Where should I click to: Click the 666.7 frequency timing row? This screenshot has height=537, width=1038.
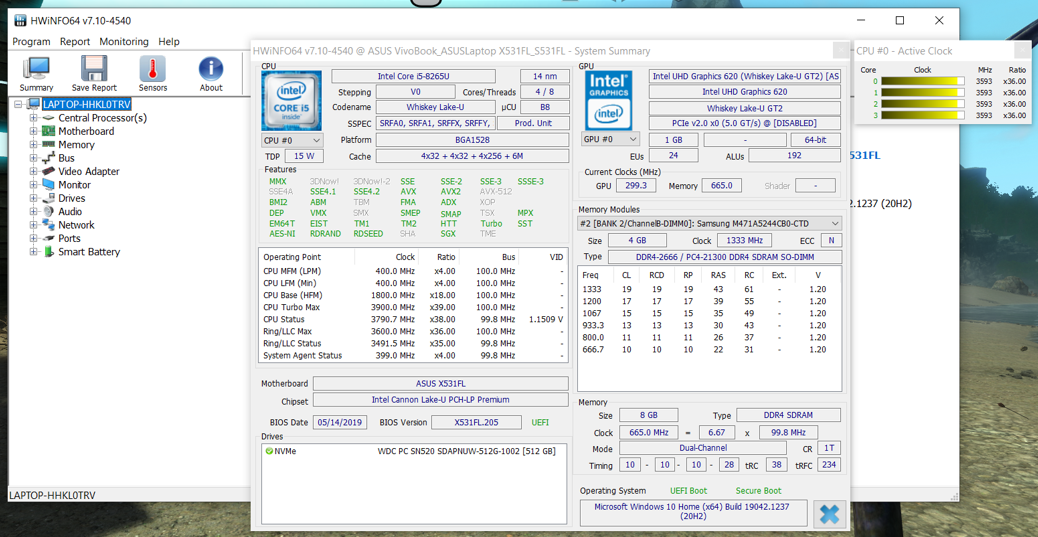pyautogui.click(x=709, y=350)
